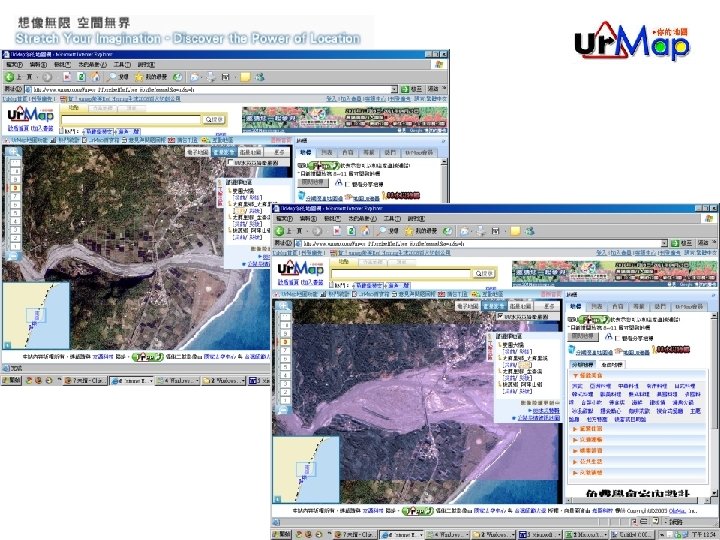Image resolution: width=720 pixels, height=540 pixels.
Task: Click the UrMap logo in the back window page
Action: pos(30,114)
